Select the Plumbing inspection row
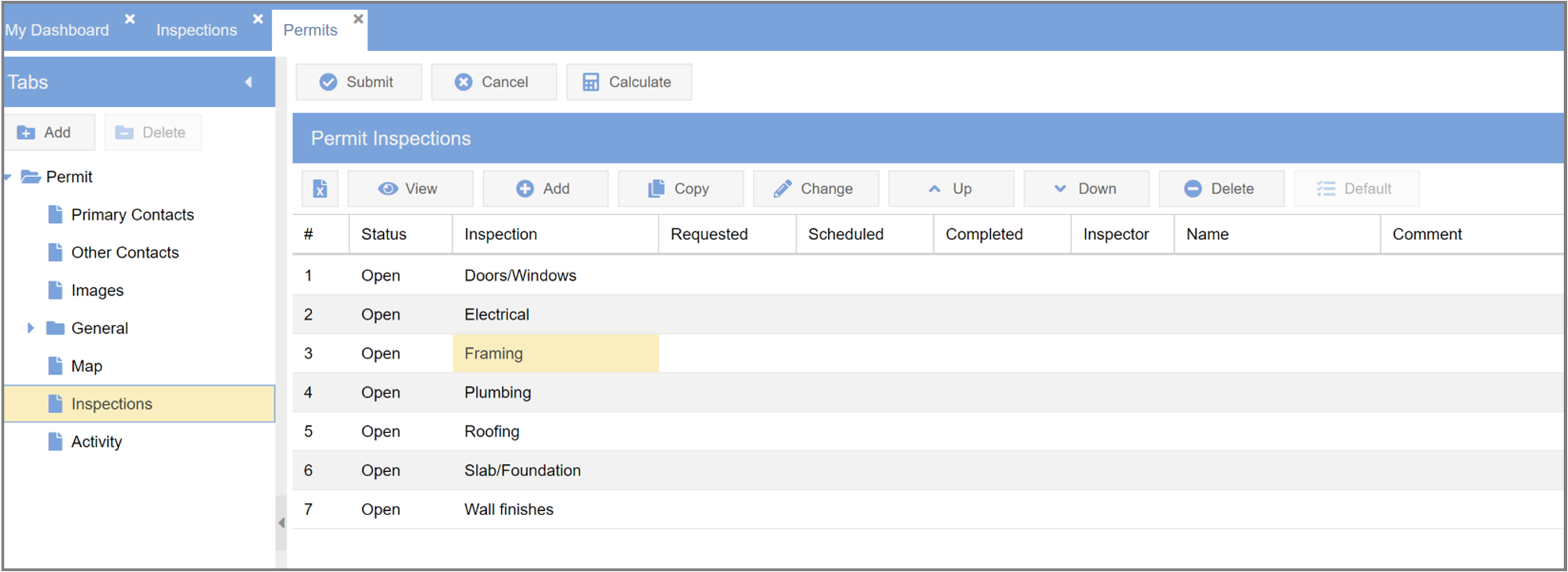The width and height of the screenshot is (1568, 572). click(498, 392)
